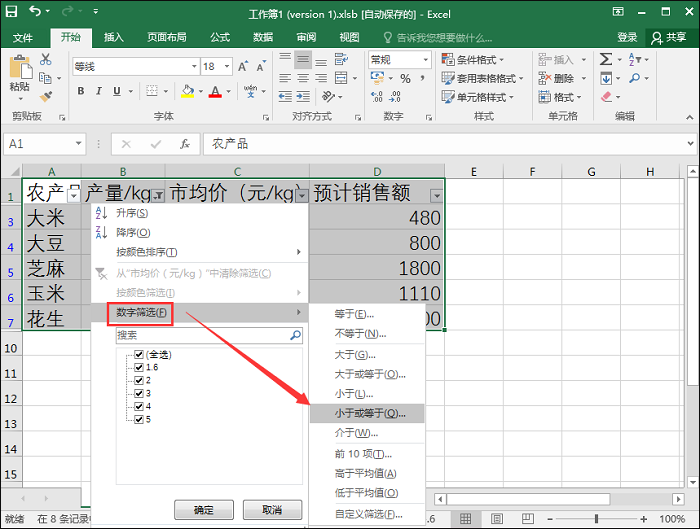The height and width of the screenshot is (529, 700).
Task: Expand the Name Box dropdown arrow
Action: [x=79, y=144]
